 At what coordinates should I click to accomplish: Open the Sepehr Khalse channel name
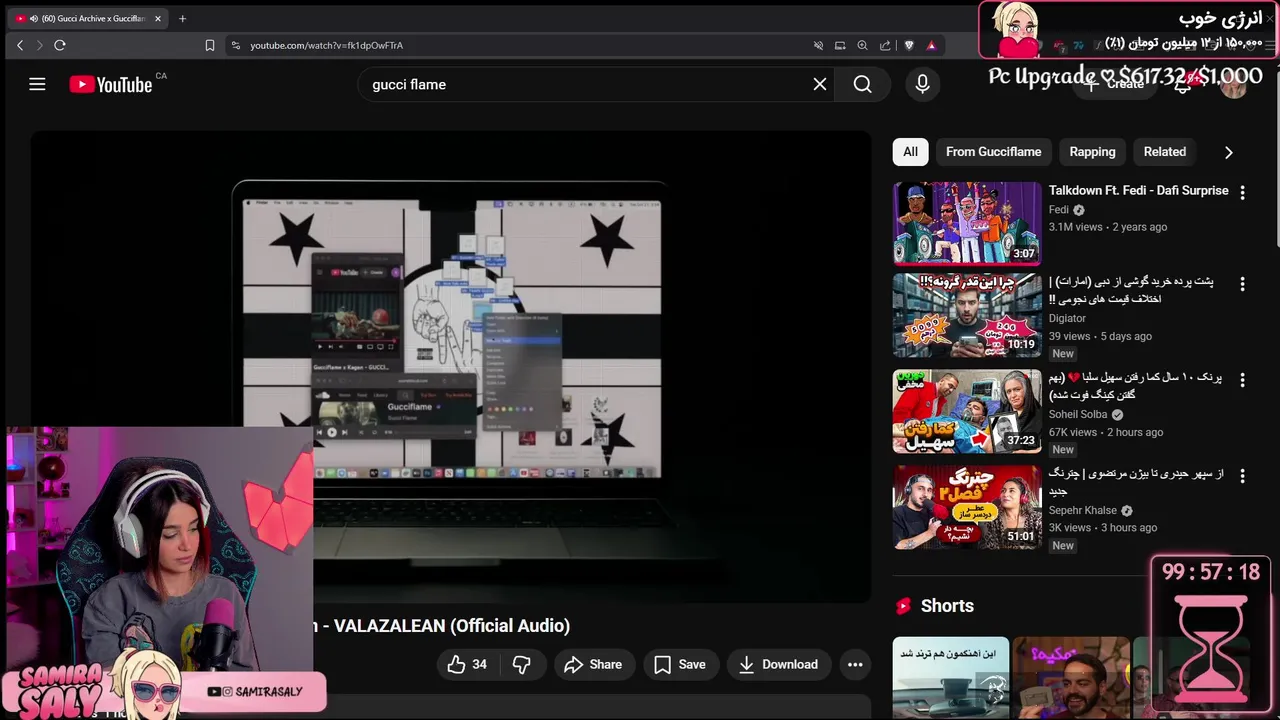pyautogui.click(x=1083, y=510)
